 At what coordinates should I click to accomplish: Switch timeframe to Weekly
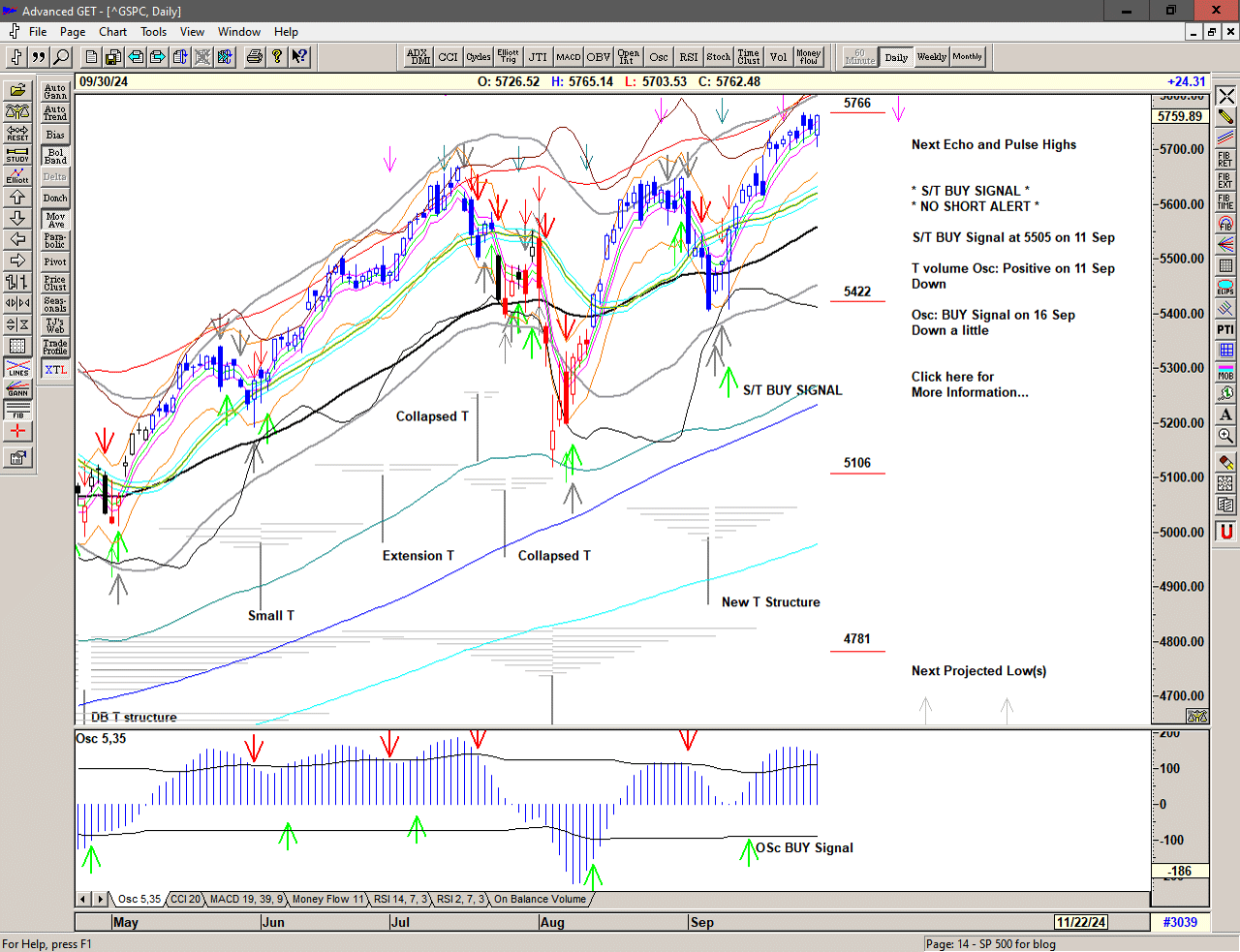pos(931,57)
